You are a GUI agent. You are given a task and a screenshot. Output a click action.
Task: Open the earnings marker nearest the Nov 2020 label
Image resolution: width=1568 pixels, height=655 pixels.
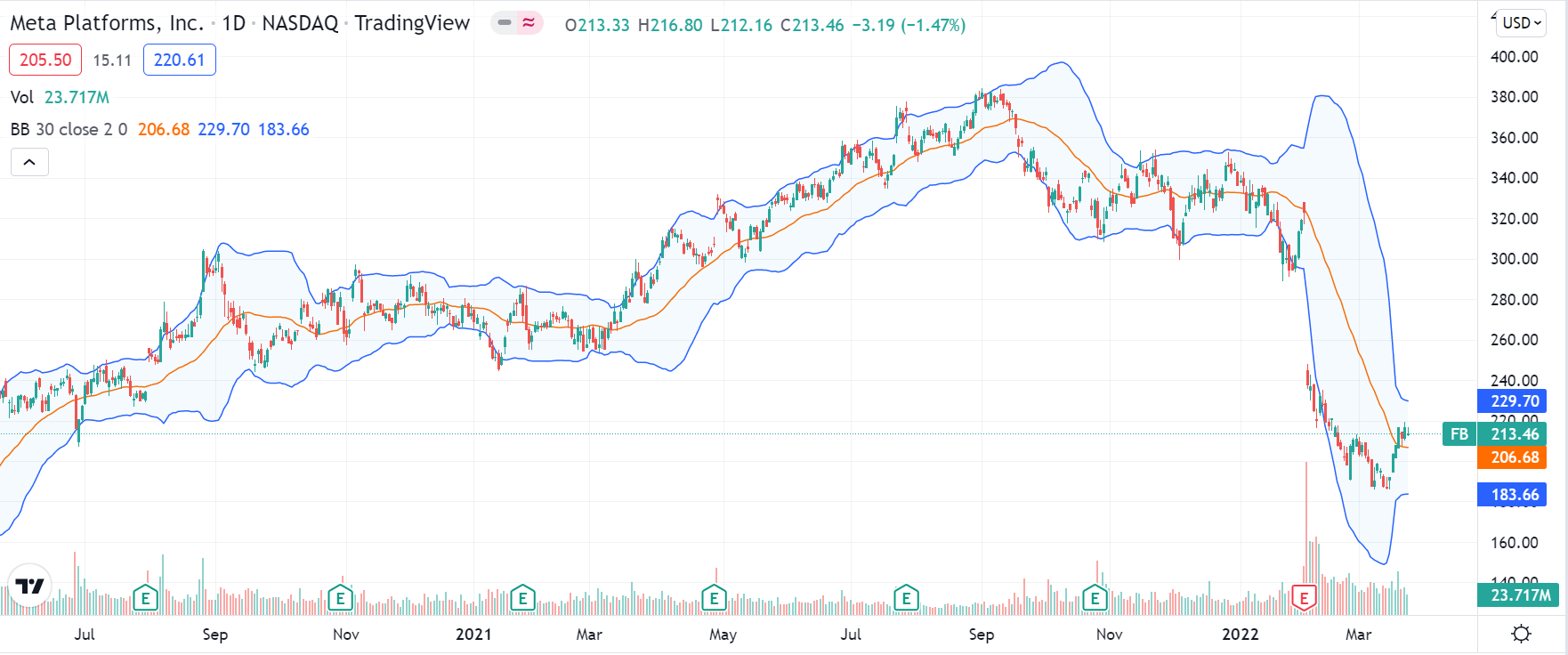340,598
